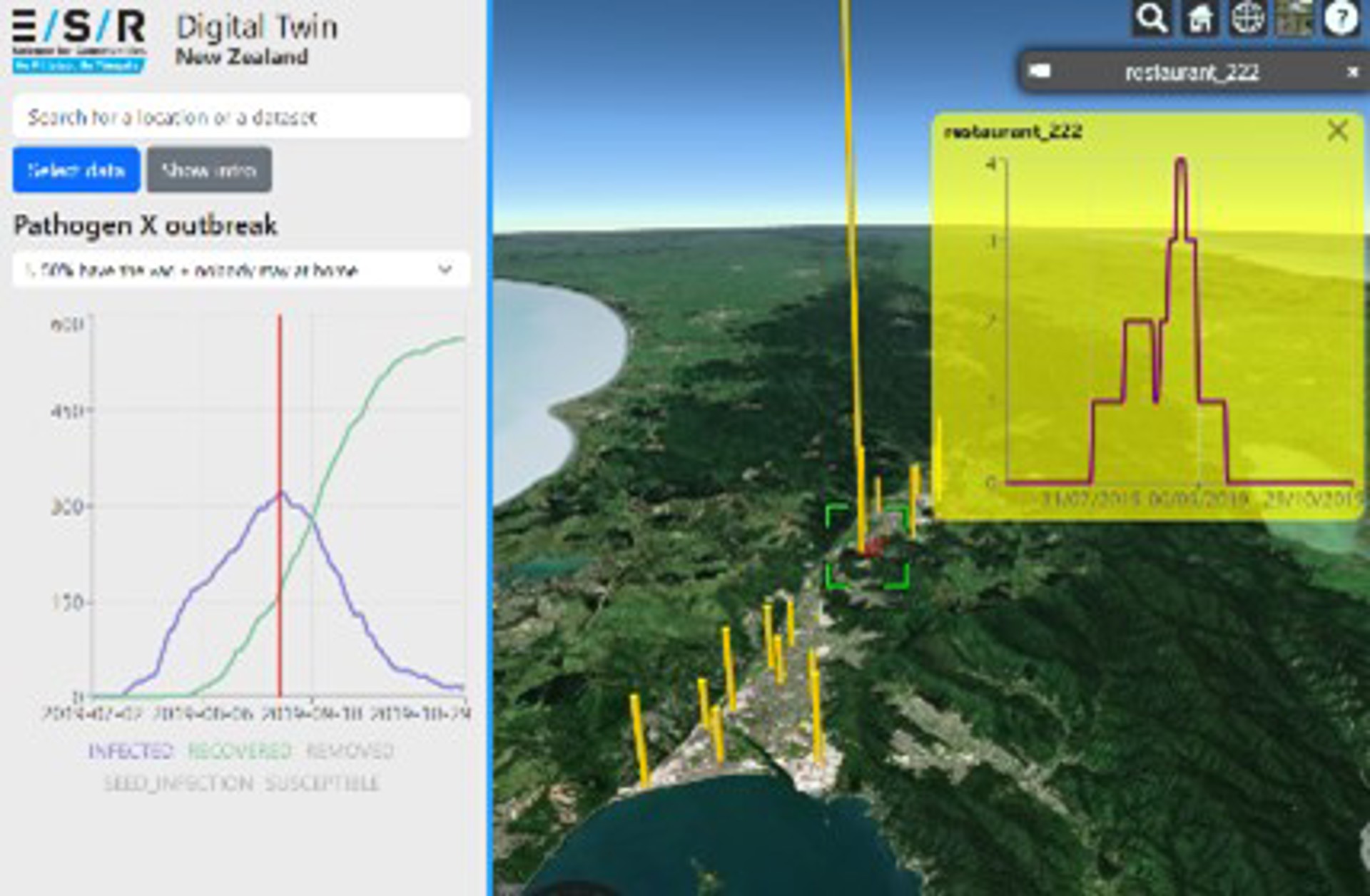
Task: Toggle the RECOVERED legend series
Action: 240,750
